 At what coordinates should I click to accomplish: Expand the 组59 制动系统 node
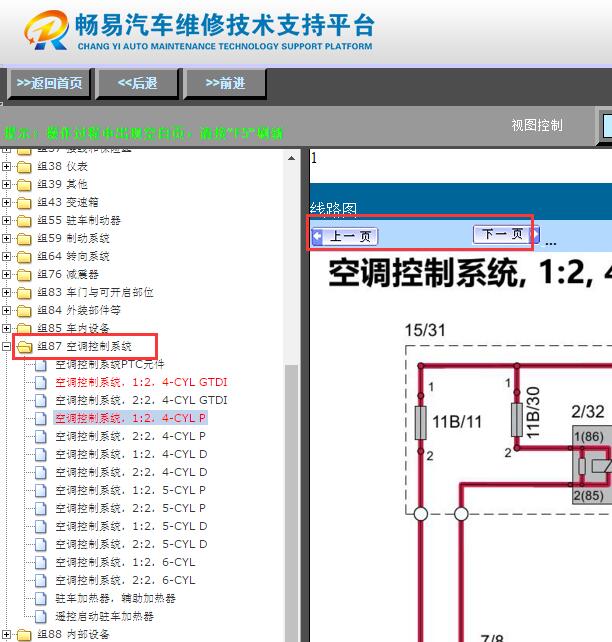point(6,238)
